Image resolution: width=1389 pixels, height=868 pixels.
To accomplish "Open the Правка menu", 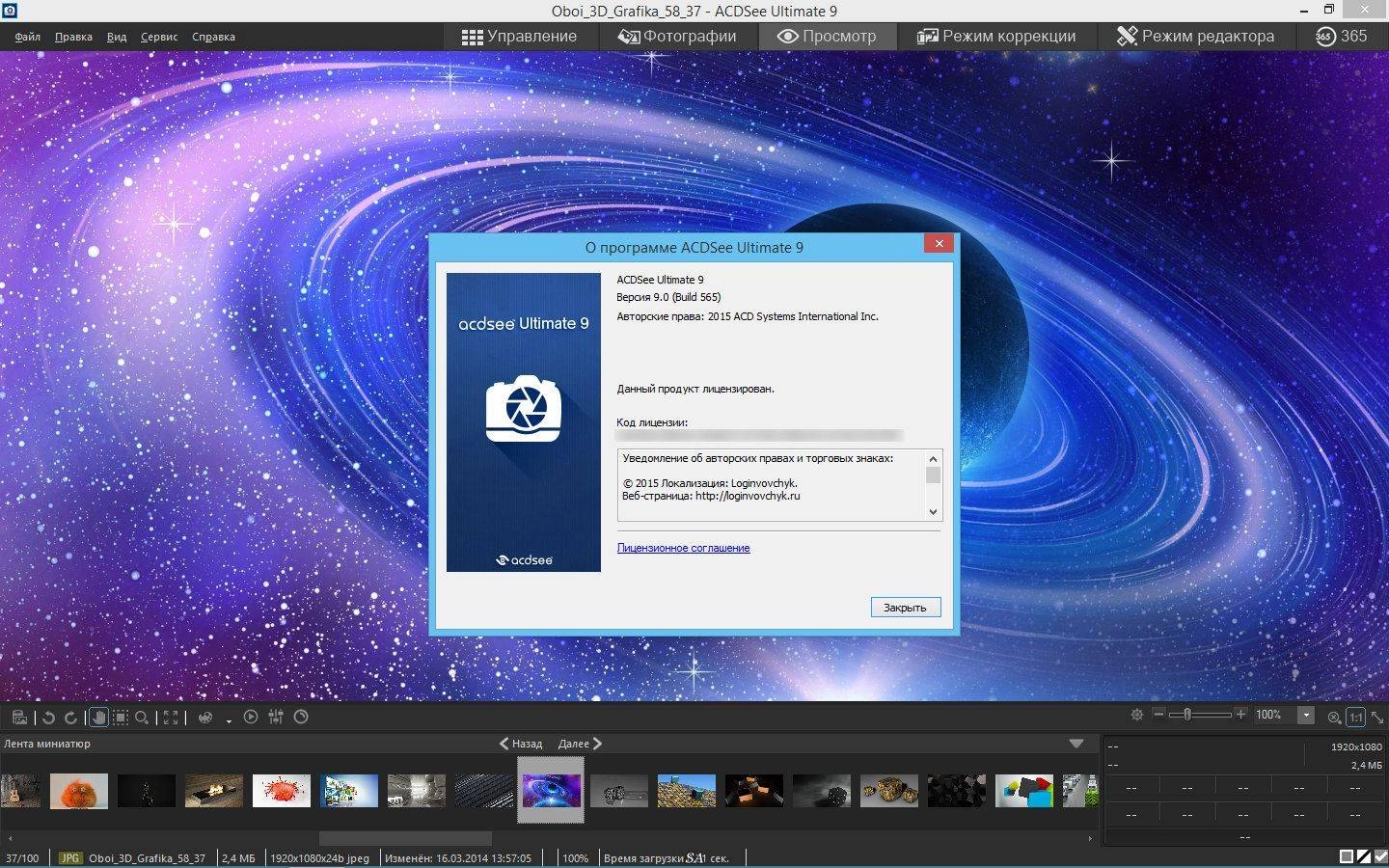I will coord(73,37).
